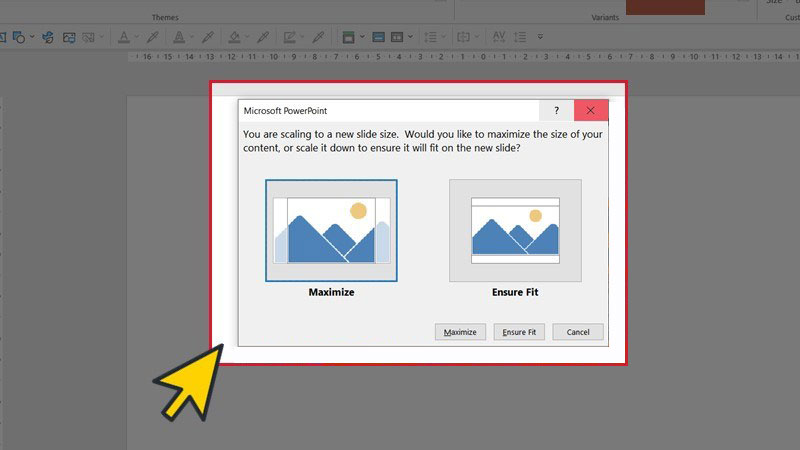Close the Microsoft PowerPoint dialog
Screen dimensions: 800x450
coord(591,110)
